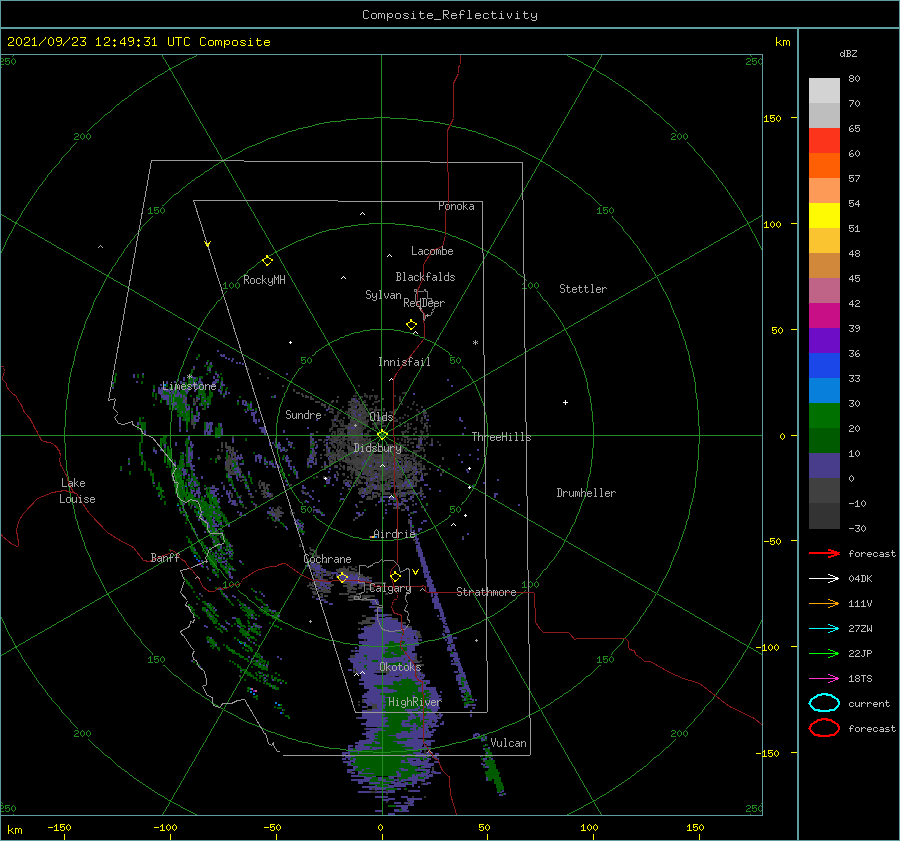The width and height of the screenshot is (900, 841).
Task: Select the purple 39 dBZ swatch
Action: click(x=824, y=340)
